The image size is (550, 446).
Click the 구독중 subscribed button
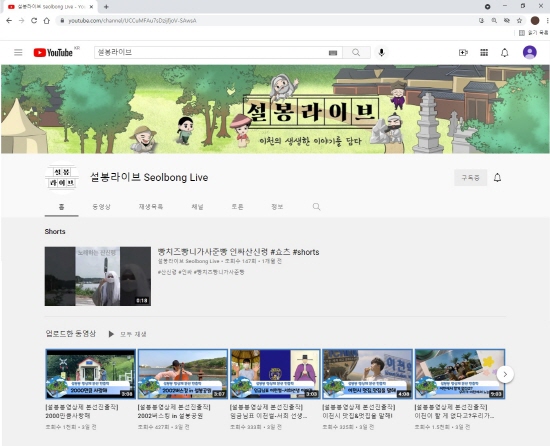[470, 177]
